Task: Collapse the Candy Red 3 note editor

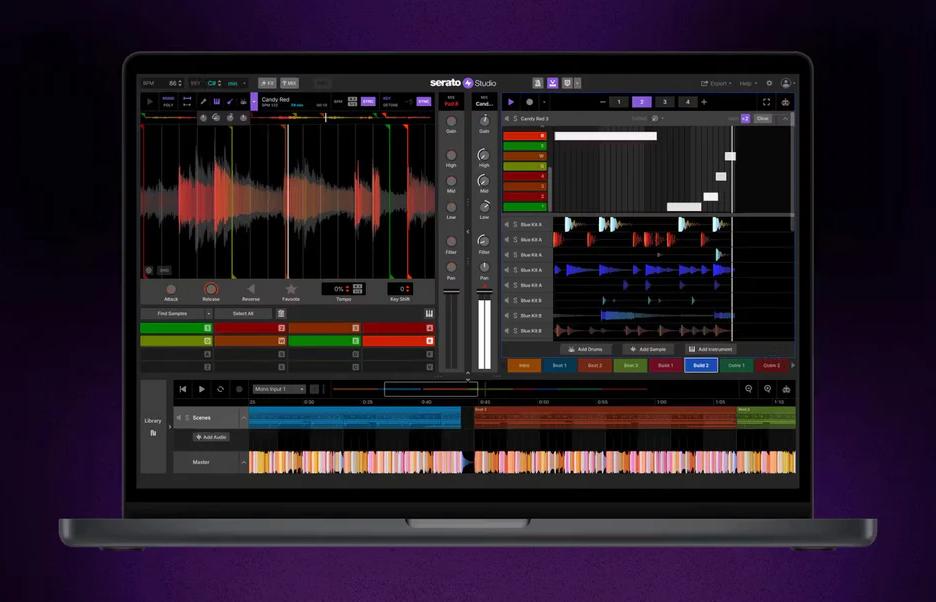Action: coord(786,119)
